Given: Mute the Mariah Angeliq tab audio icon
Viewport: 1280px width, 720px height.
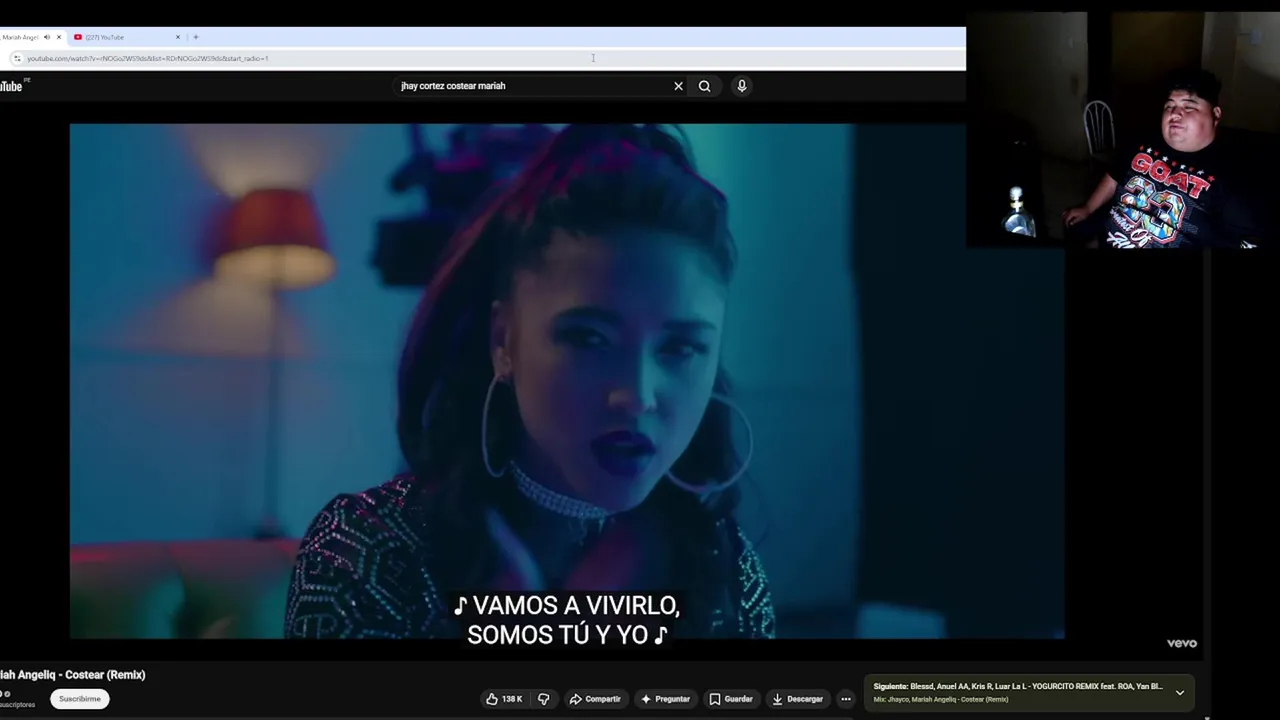Looking at the screenshot, I should 47,37.
